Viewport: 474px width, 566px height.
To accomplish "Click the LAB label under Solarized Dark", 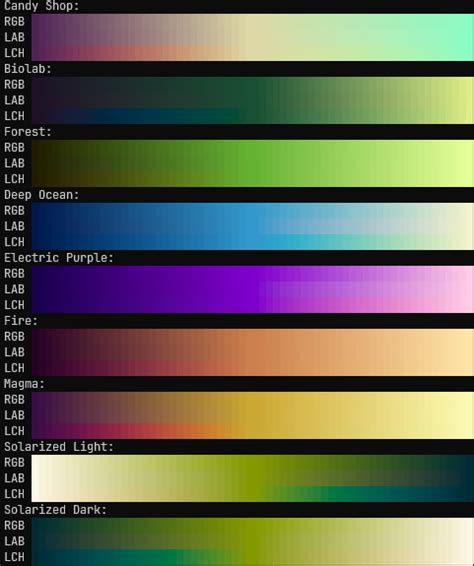I will 14,541.
